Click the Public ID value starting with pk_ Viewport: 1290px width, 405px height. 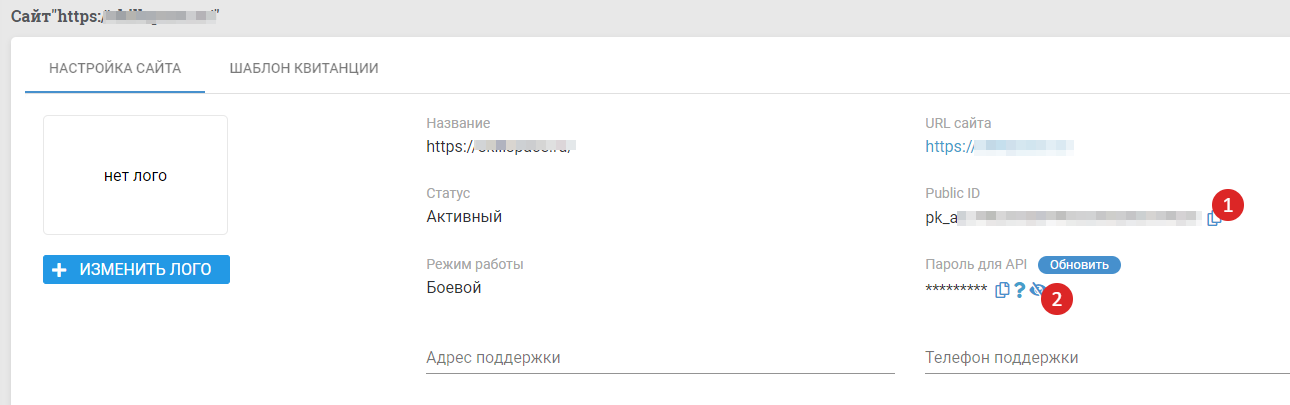[1063, 217]
